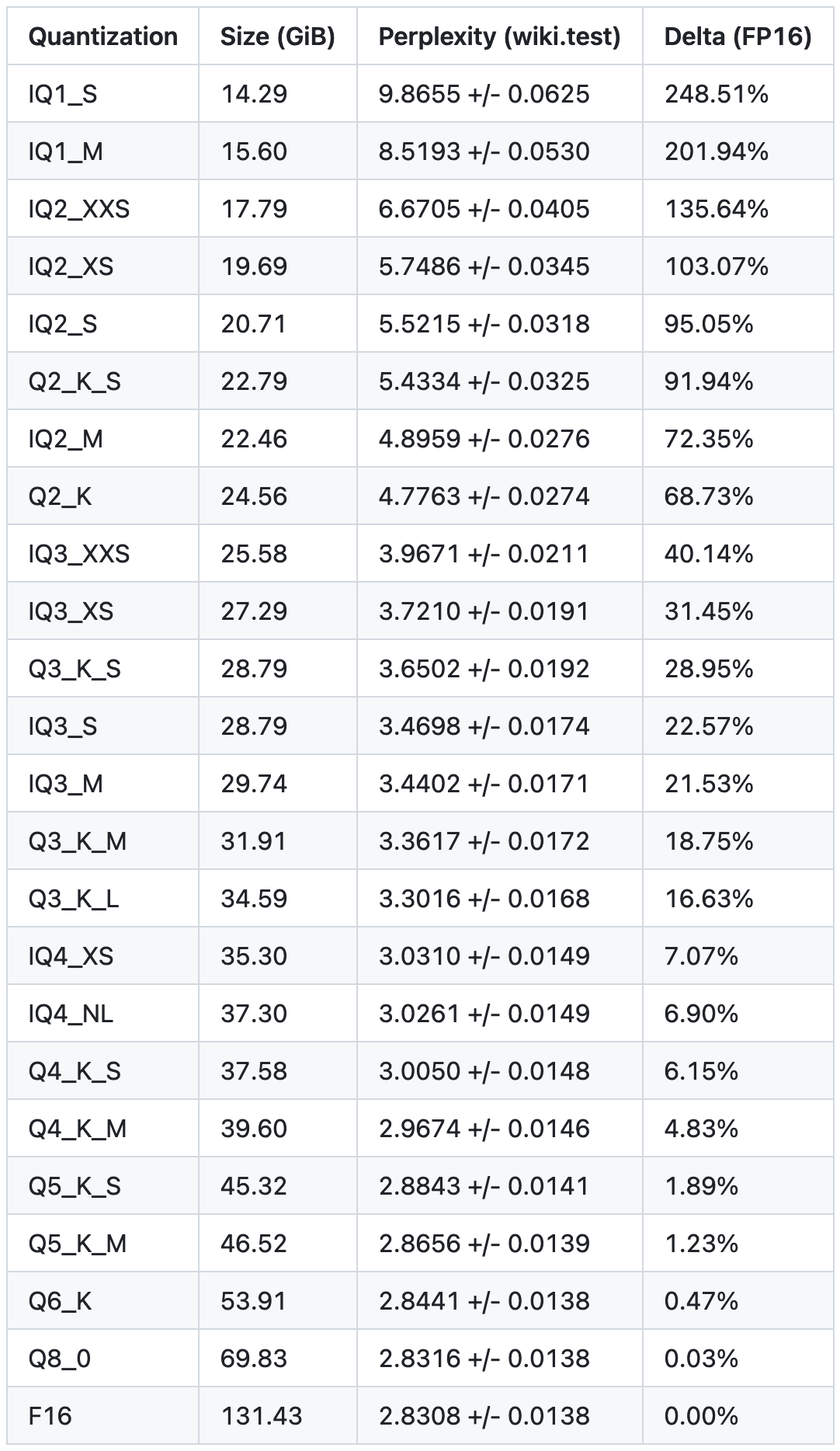Click the IQ2_XXS row name
This screenshot has width=840, height=1451.
pyautogui.click(x=78, y=209)
